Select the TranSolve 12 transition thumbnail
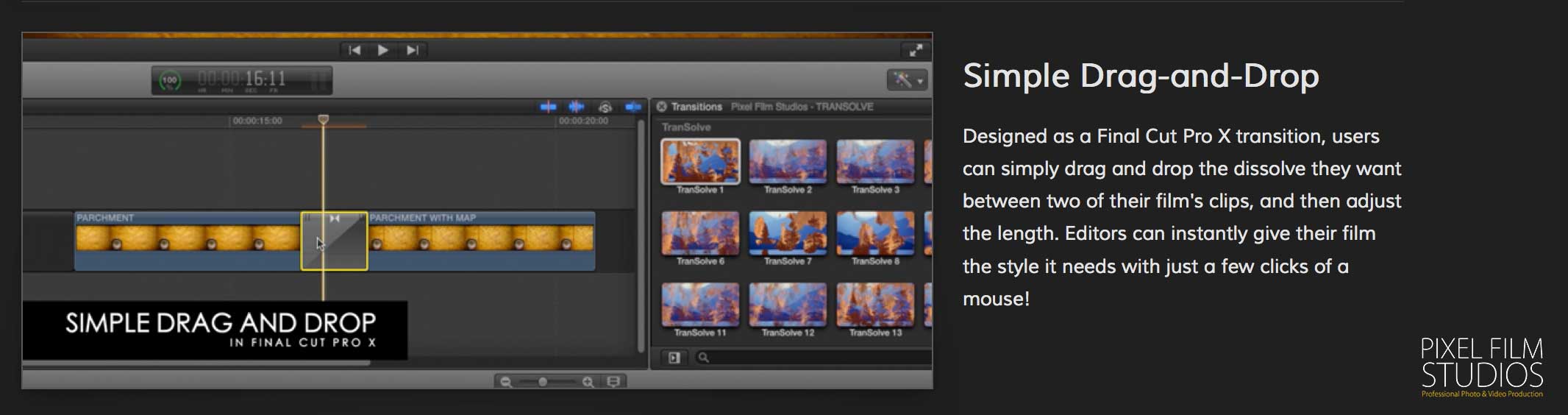Screen dimensions: 1568x415 point(788,304)
